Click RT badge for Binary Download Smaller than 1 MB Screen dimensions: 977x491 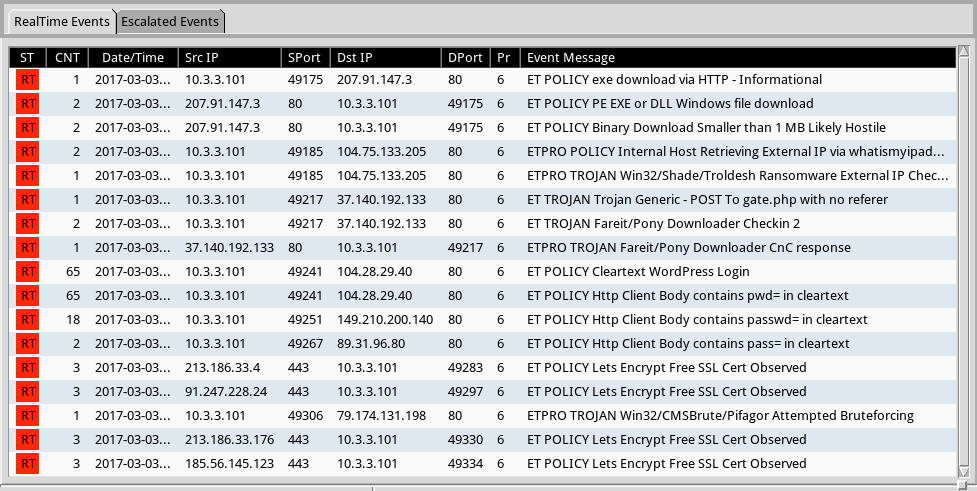point(28,128)
